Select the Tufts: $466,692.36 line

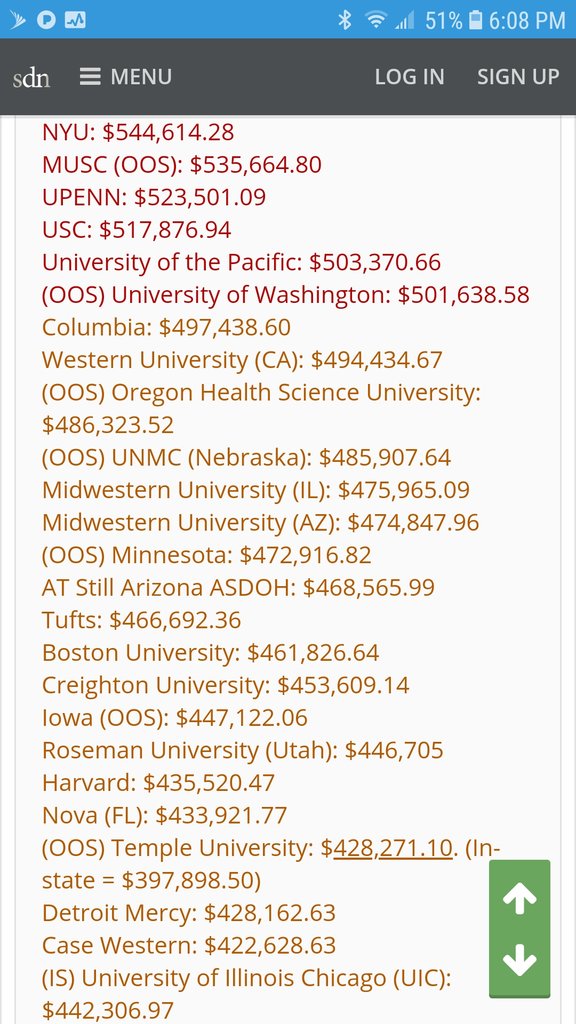(142, 620)
